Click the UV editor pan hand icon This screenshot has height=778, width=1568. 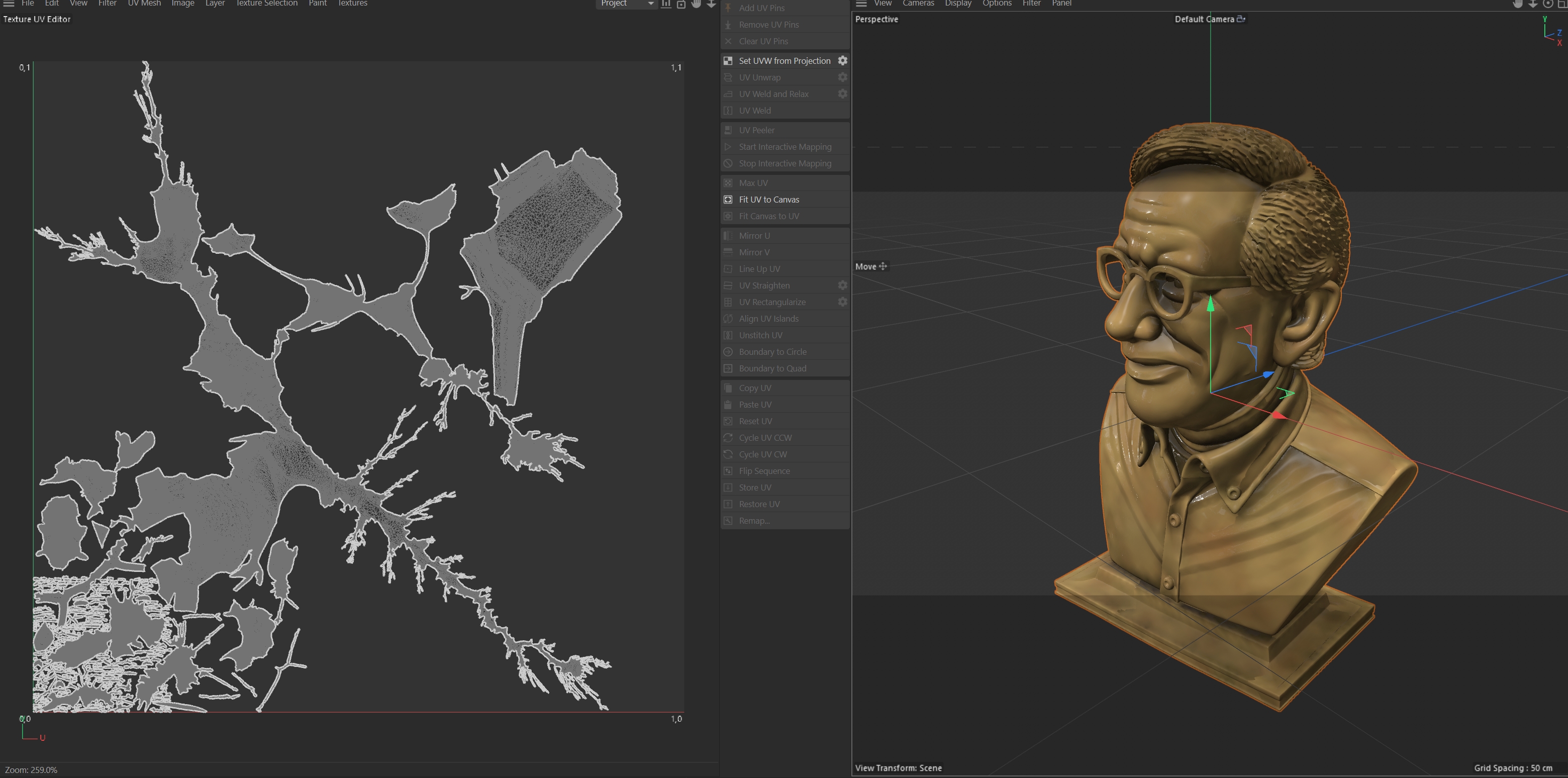pos(696,4)
